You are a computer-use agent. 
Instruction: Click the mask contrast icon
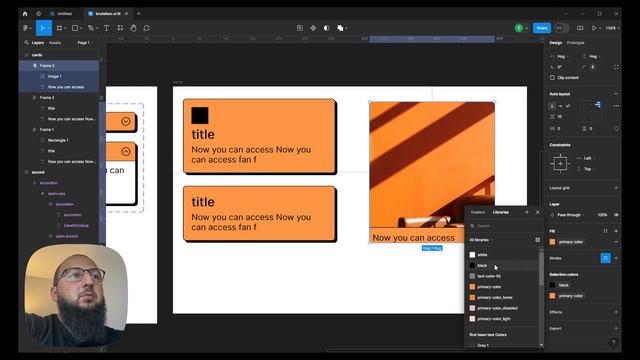[327, 28]
